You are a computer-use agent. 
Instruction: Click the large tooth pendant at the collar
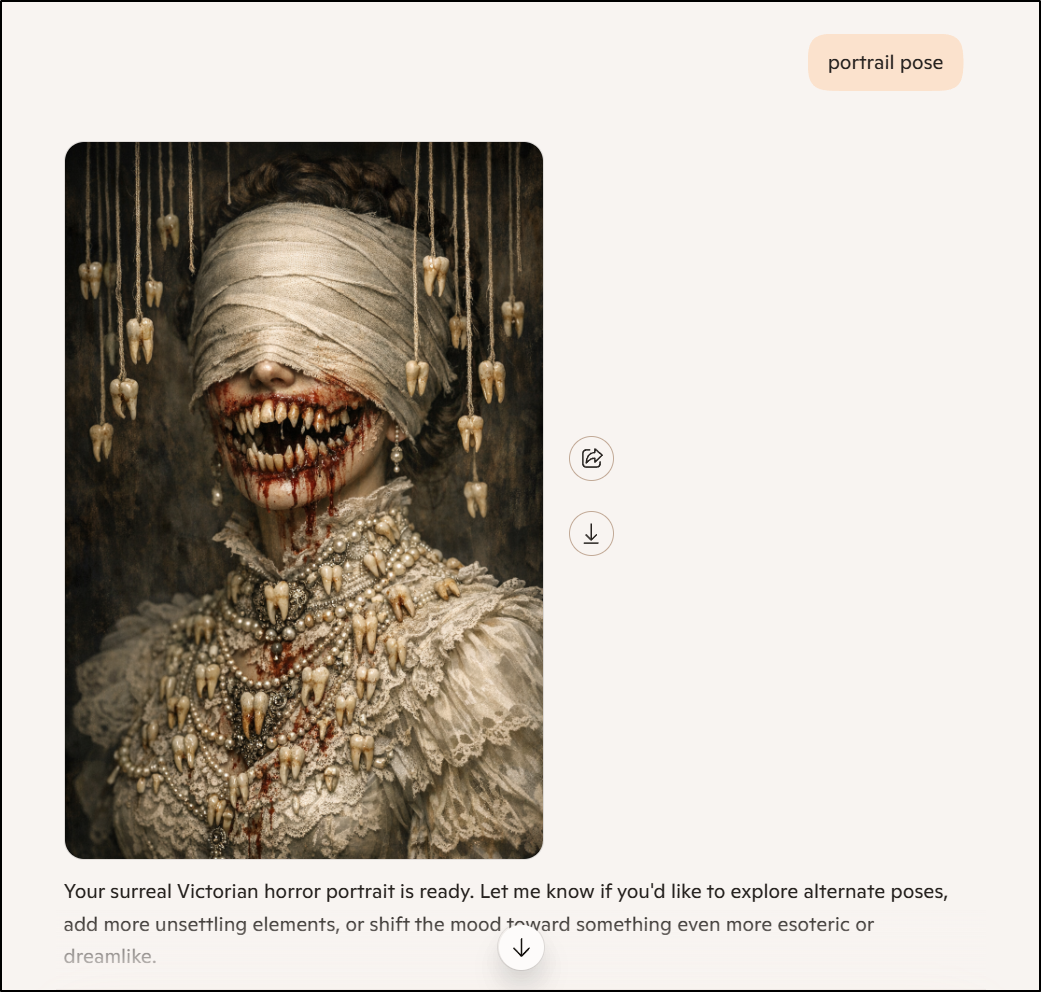point(278,601)
